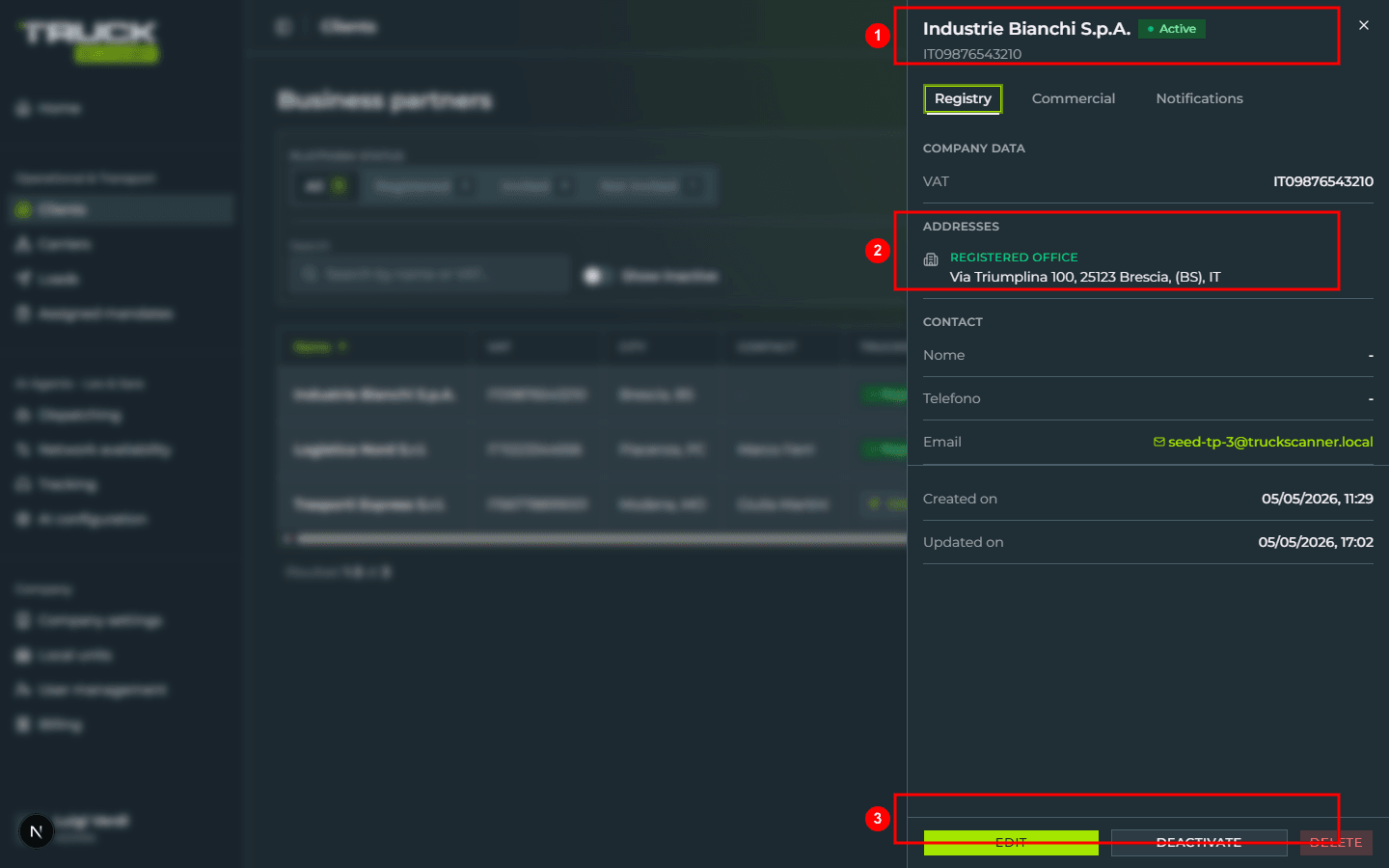Open the Next.js dev tools N badge
1389x868 pixels.
tap(37, 830)
